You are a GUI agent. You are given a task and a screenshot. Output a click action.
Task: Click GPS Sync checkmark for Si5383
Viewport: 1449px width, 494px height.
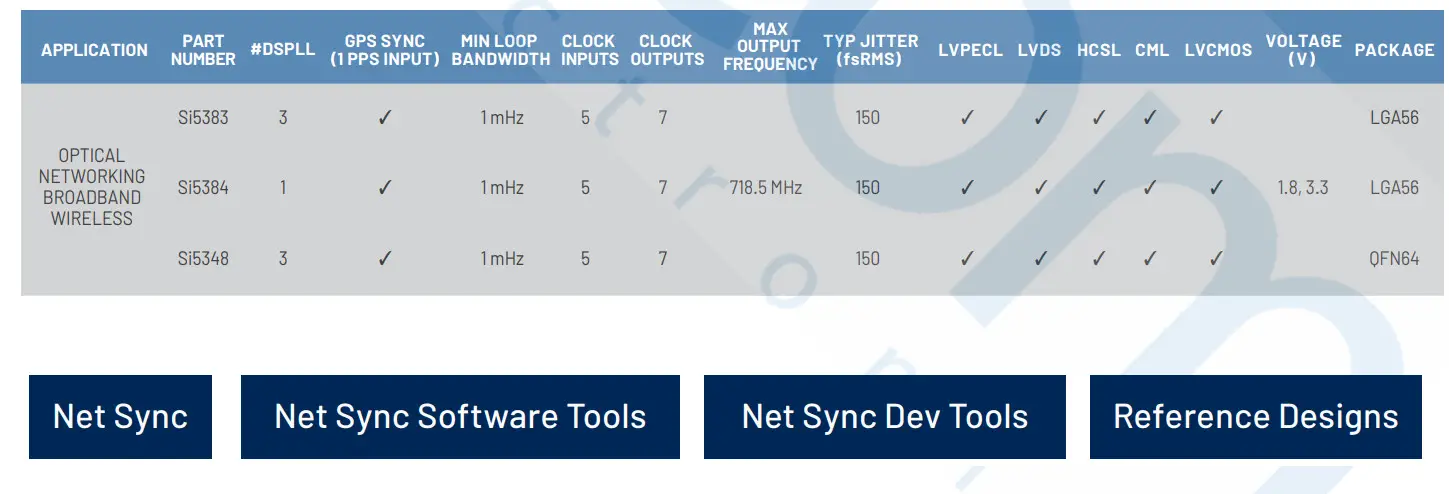pos(385,117)
